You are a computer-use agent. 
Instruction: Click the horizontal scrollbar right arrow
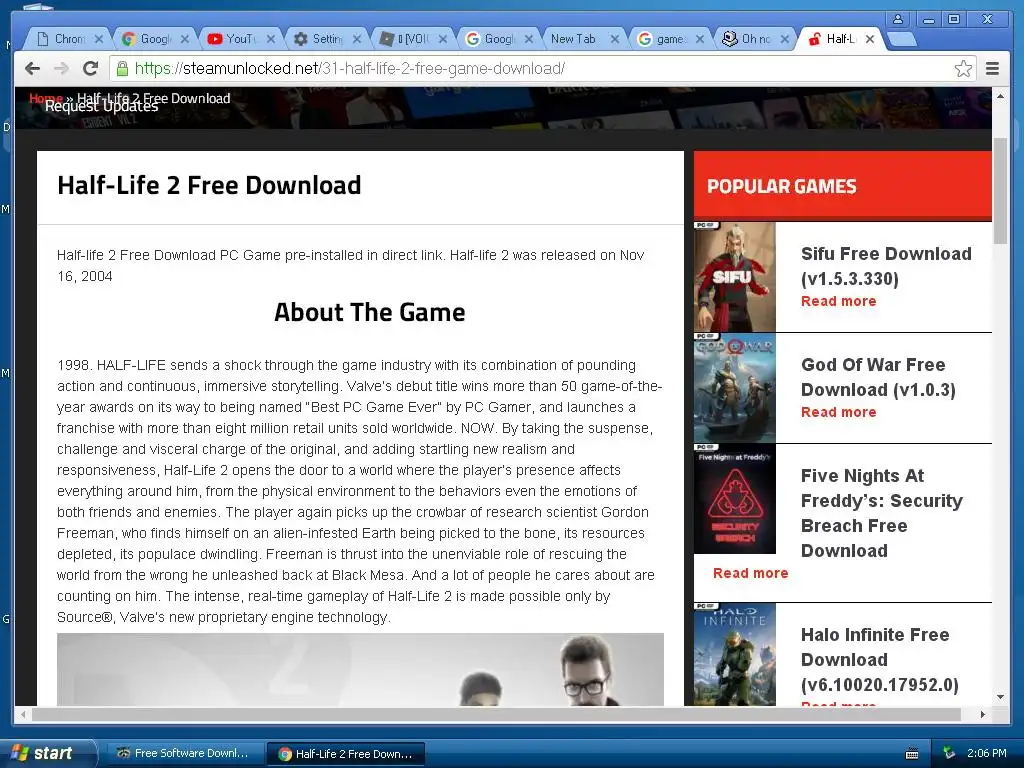[983, 714]
